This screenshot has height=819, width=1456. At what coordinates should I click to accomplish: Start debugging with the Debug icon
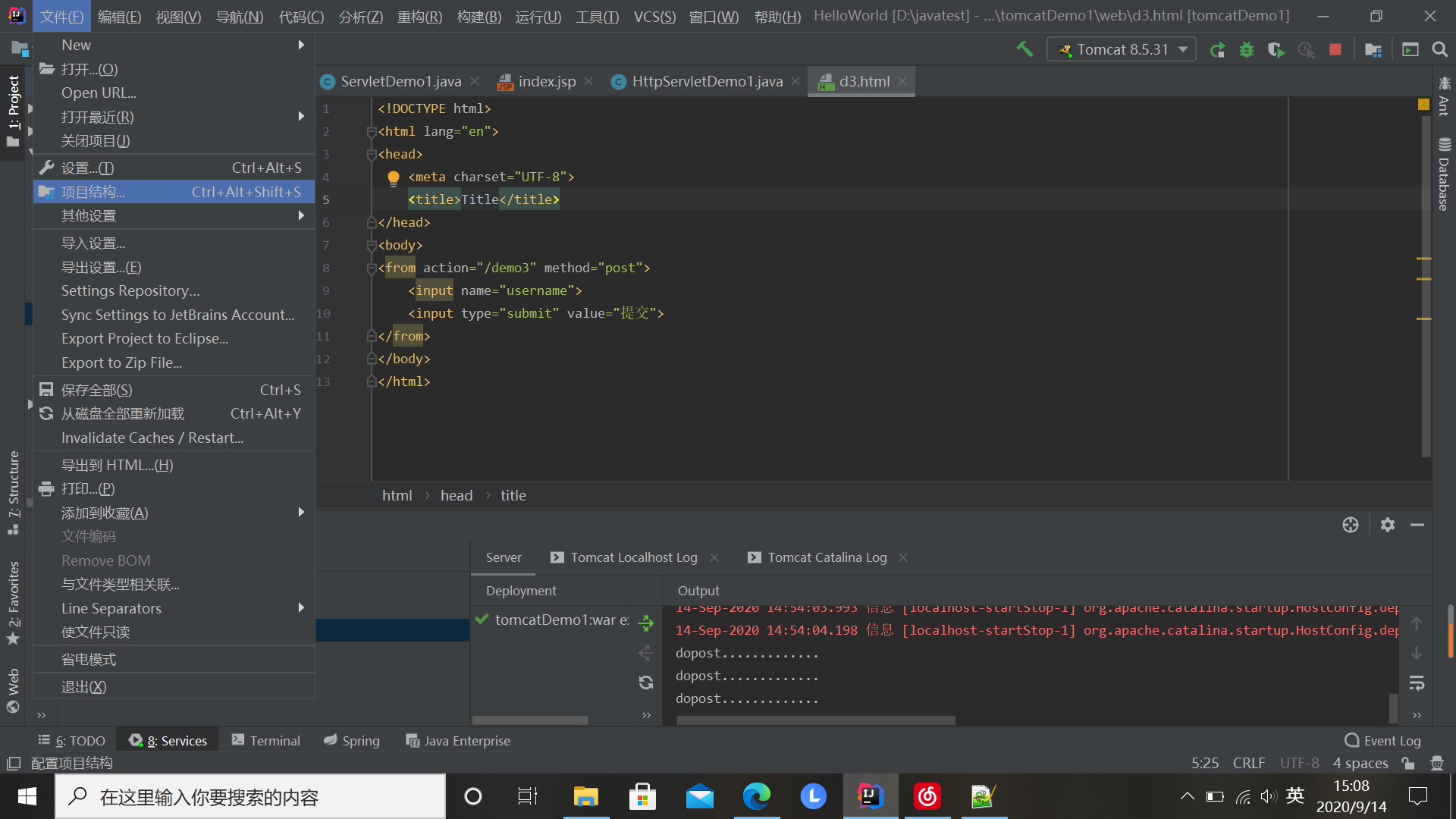[1247, 49]
